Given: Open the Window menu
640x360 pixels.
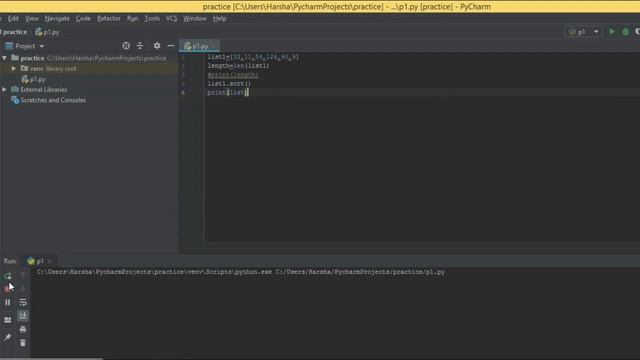Looking at the screenshot, I should click(x=195, y=18).
